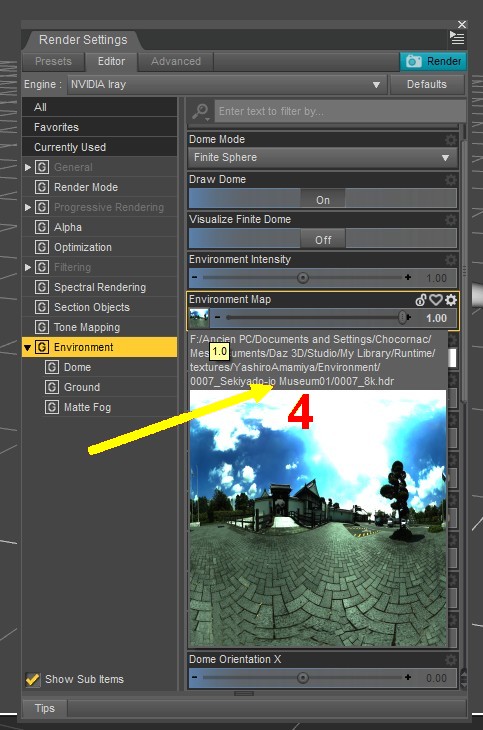Toggle Draw Dome switch off

(323, 200)
